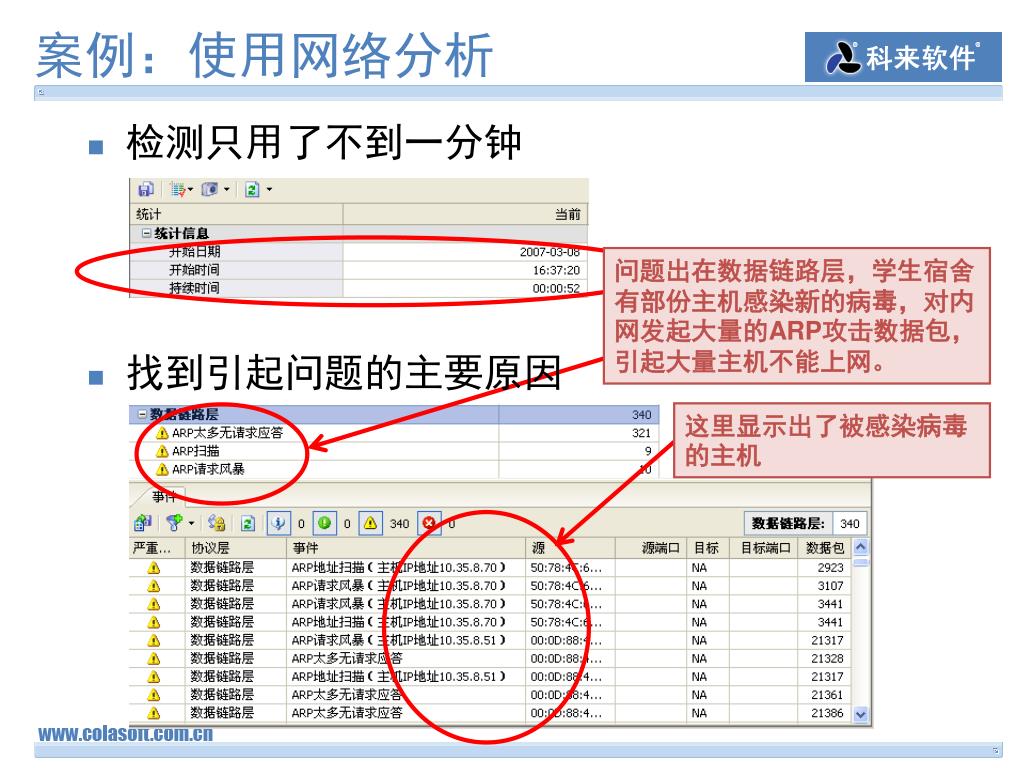Click the value 16:37:20

[556, 270]
